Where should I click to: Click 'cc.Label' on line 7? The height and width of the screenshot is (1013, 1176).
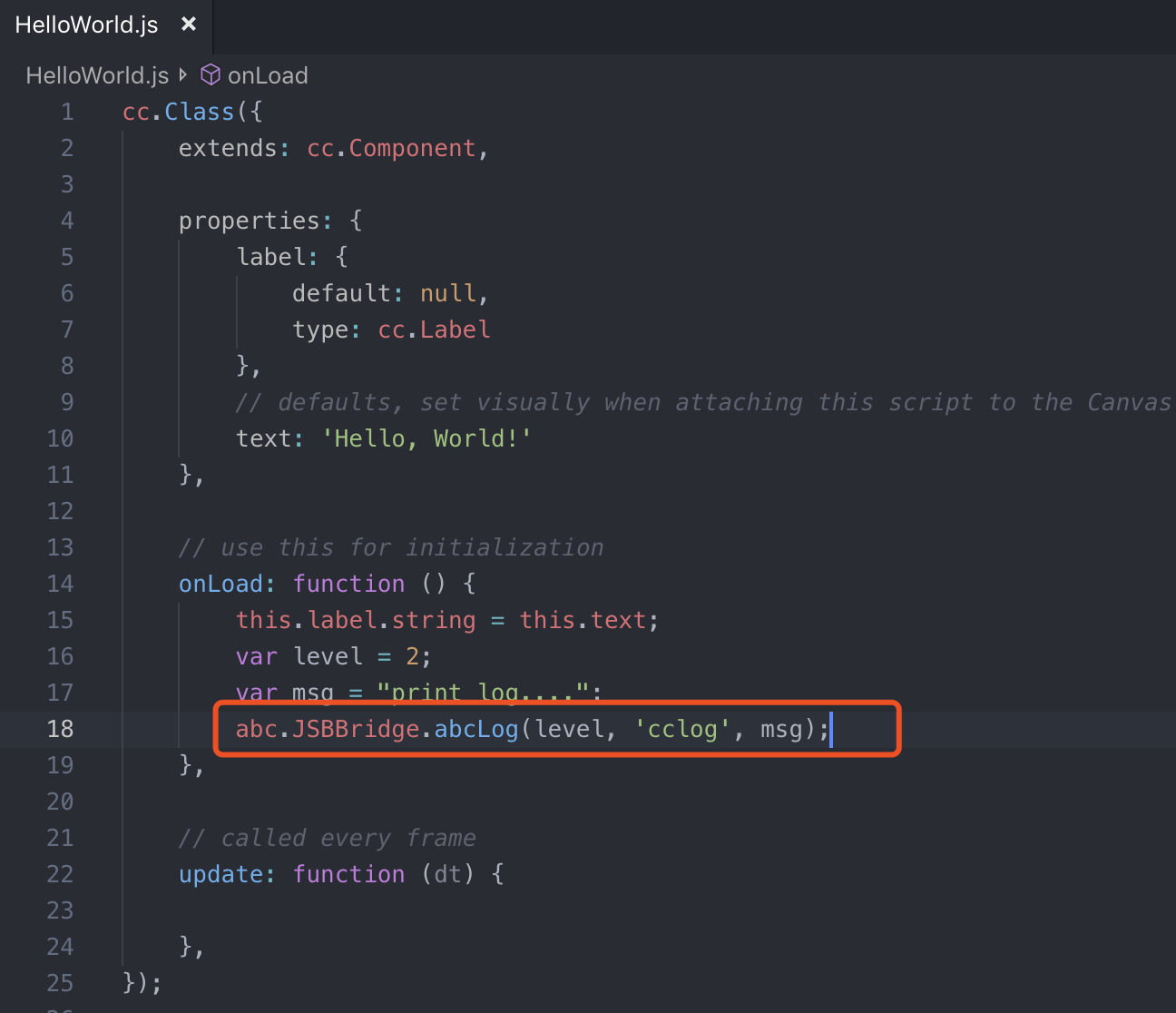pyautogui.click(x=435, y=329)
